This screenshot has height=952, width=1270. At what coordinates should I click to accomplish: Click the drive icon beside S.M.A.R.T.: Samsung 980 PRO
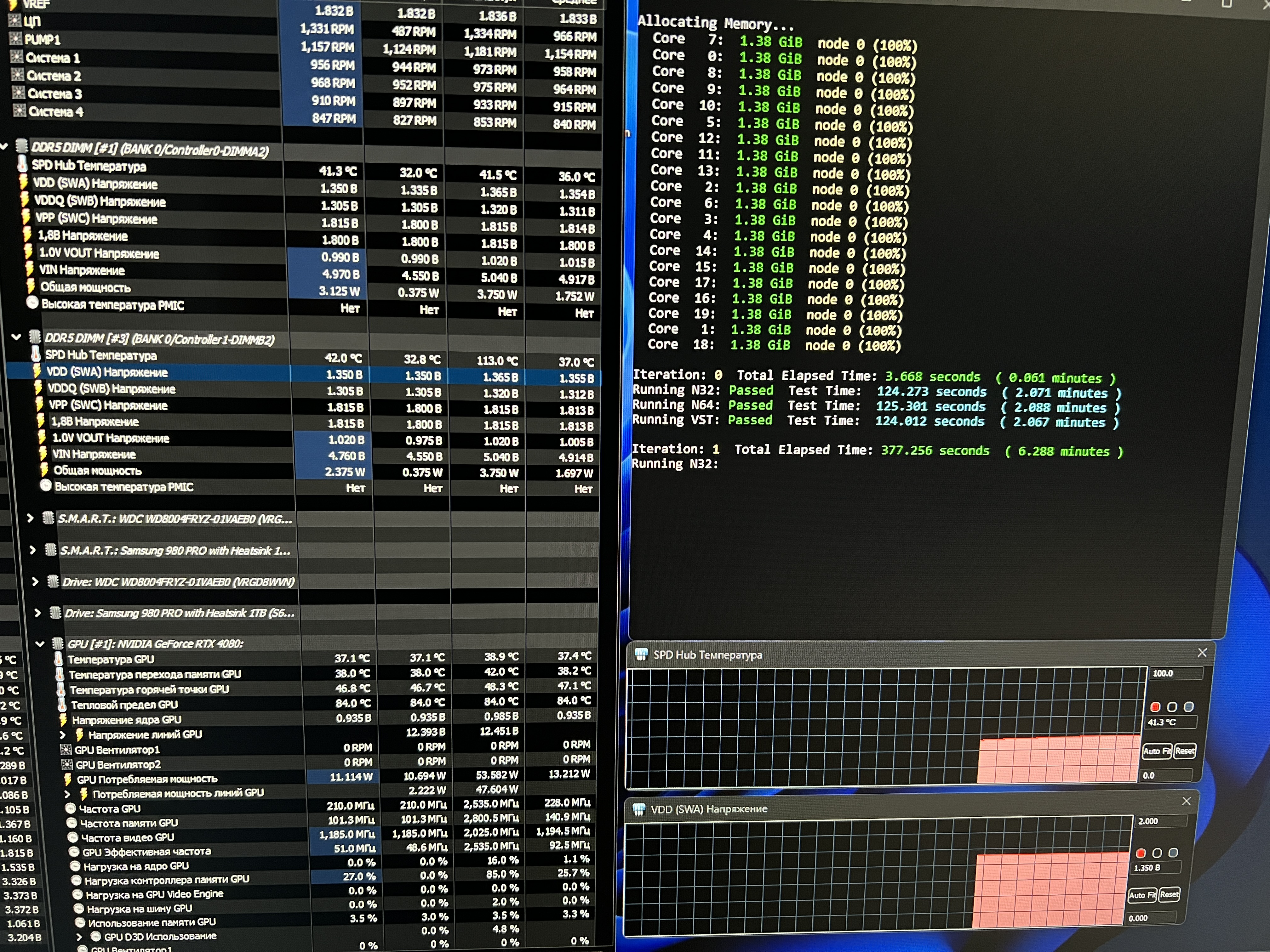coord(50,550)
